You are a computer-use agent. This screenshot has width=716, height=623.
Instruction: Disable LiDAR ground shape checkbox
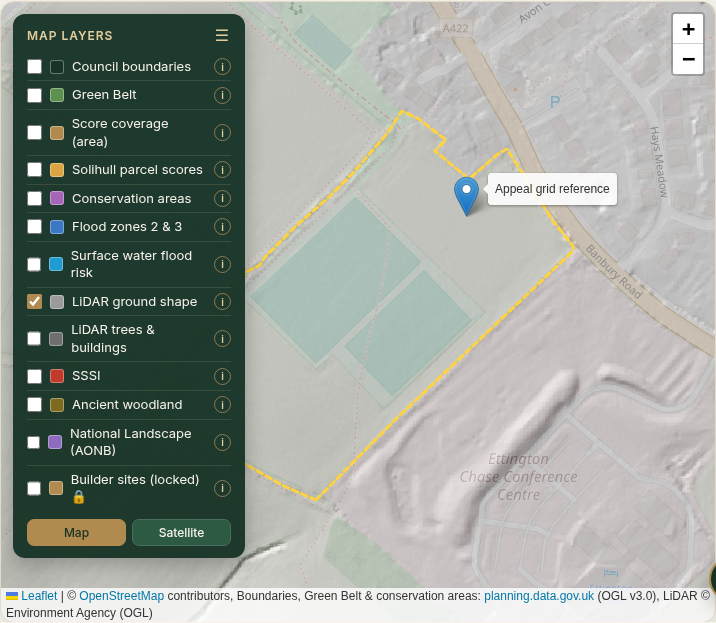pos(34,302)
